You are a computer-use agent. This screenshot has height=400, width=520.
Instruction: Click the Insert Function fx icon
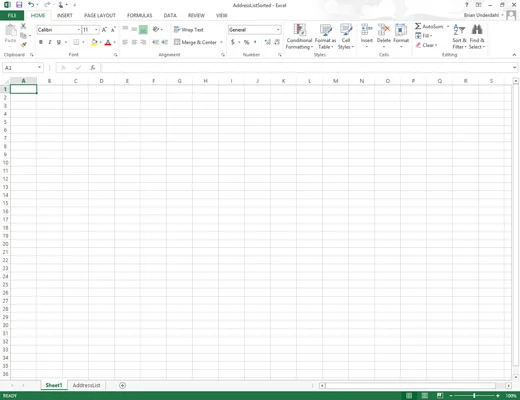click(x=93, y=68)
